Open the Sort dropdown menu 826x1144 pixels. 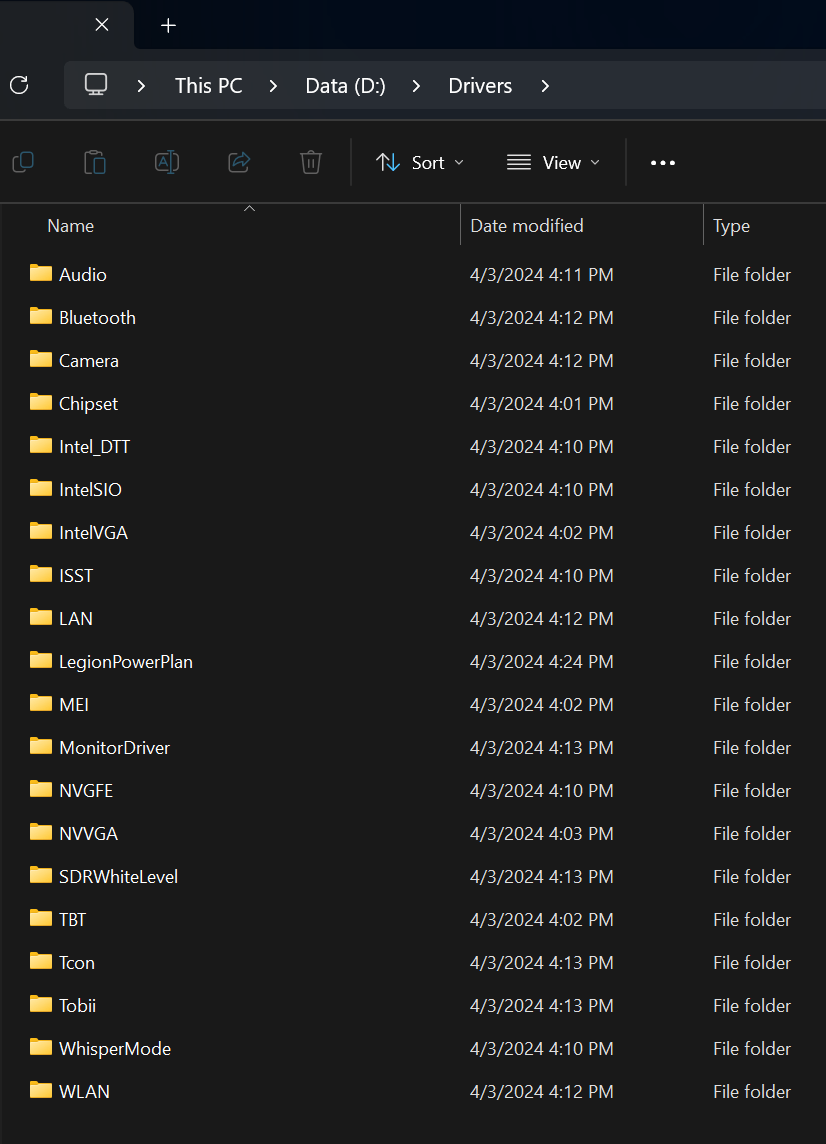coord(420,163)
